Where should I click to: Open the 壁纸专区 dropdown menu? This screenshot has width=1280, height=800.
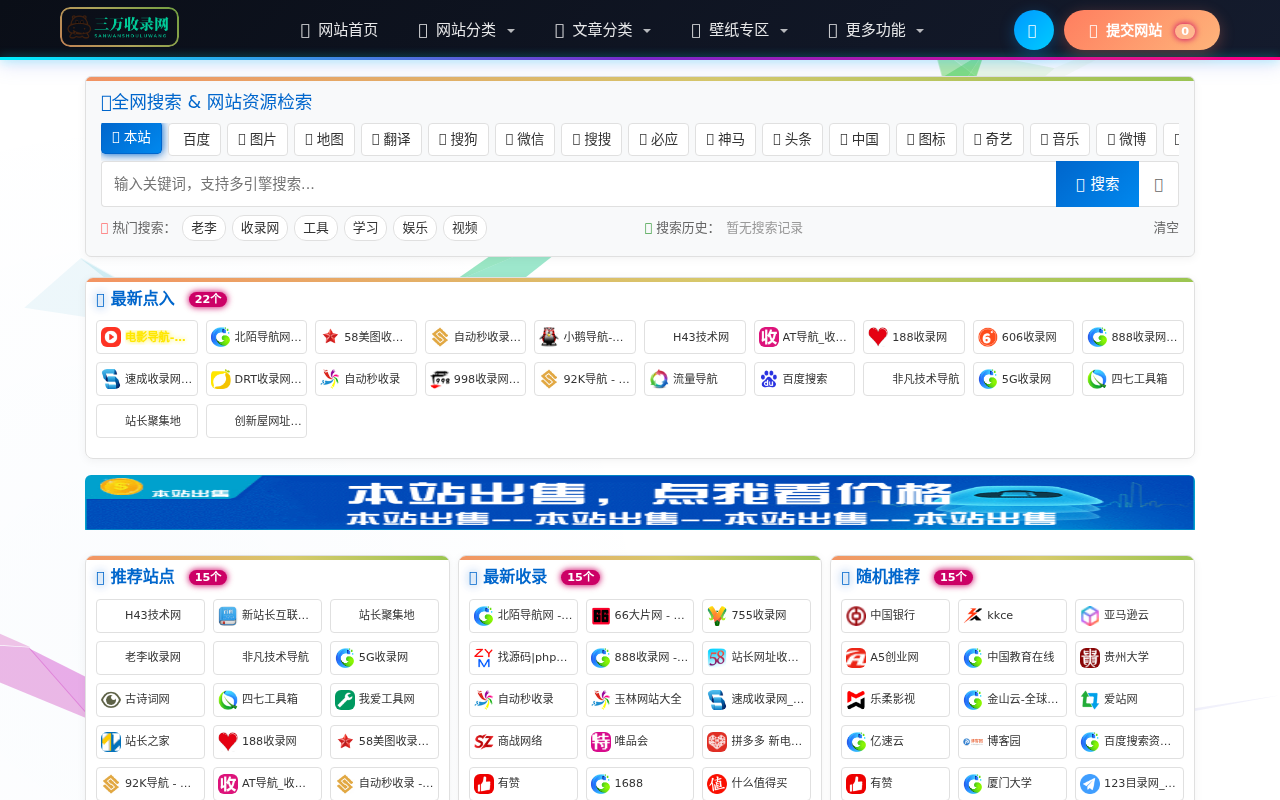click(738, 30)
